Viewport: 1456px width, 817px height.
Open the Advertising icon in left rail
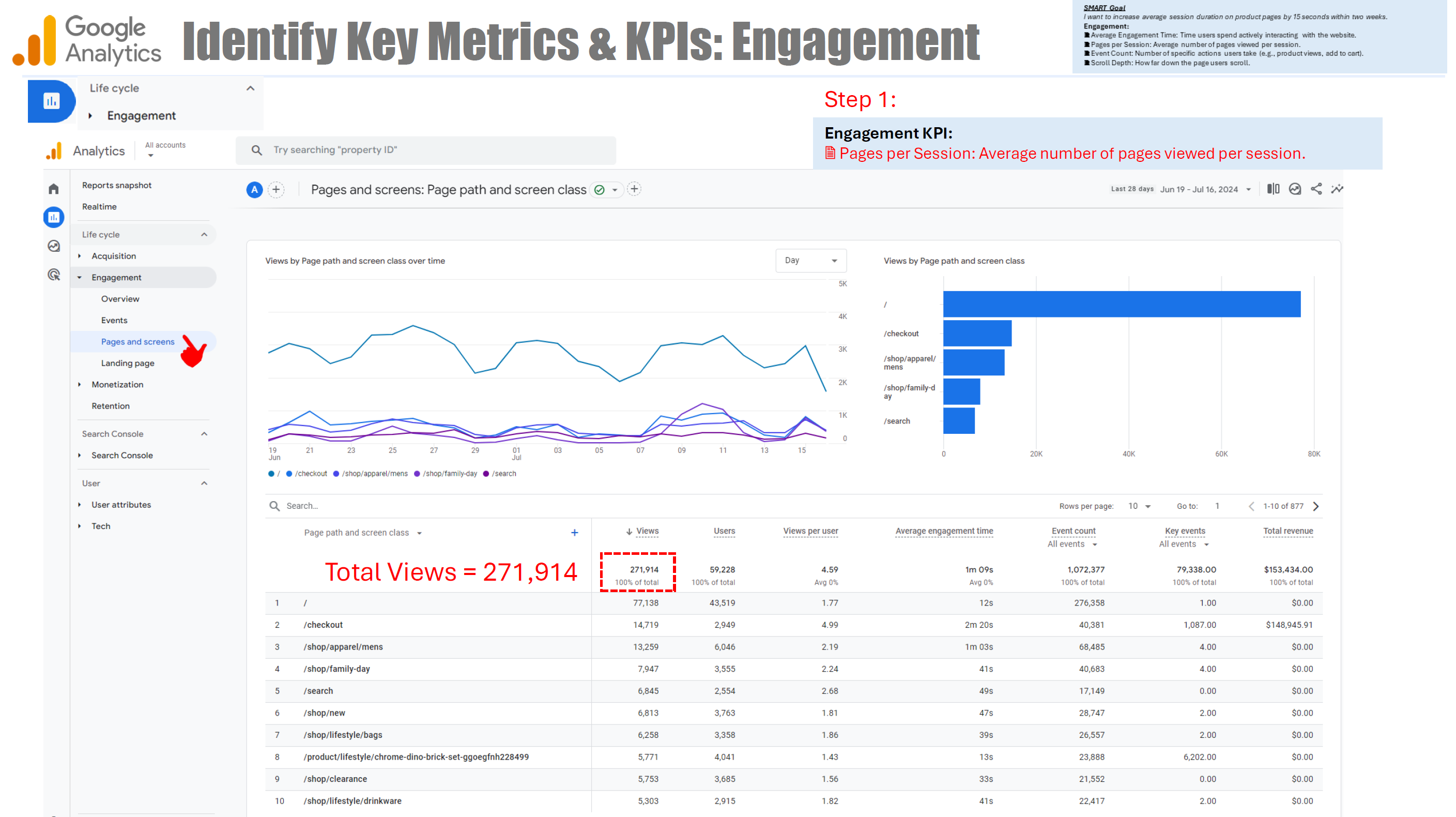coord(54,275)
